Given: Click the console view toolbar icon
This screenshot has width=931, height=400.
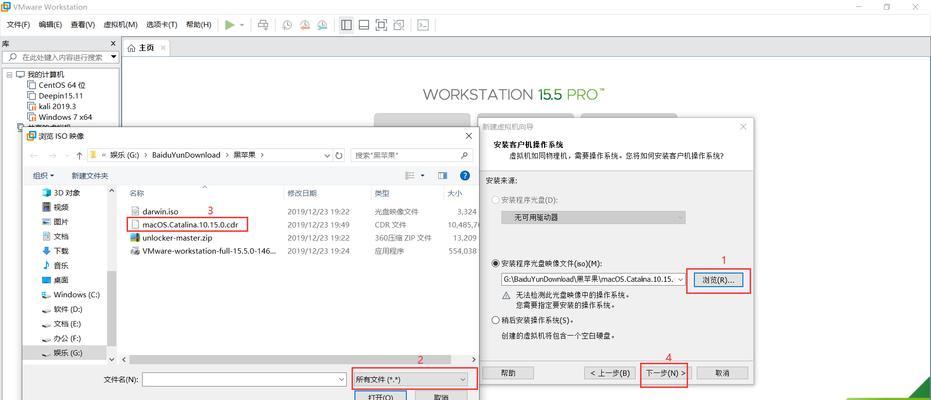Looking at the screenshot, I should [423, 24].
